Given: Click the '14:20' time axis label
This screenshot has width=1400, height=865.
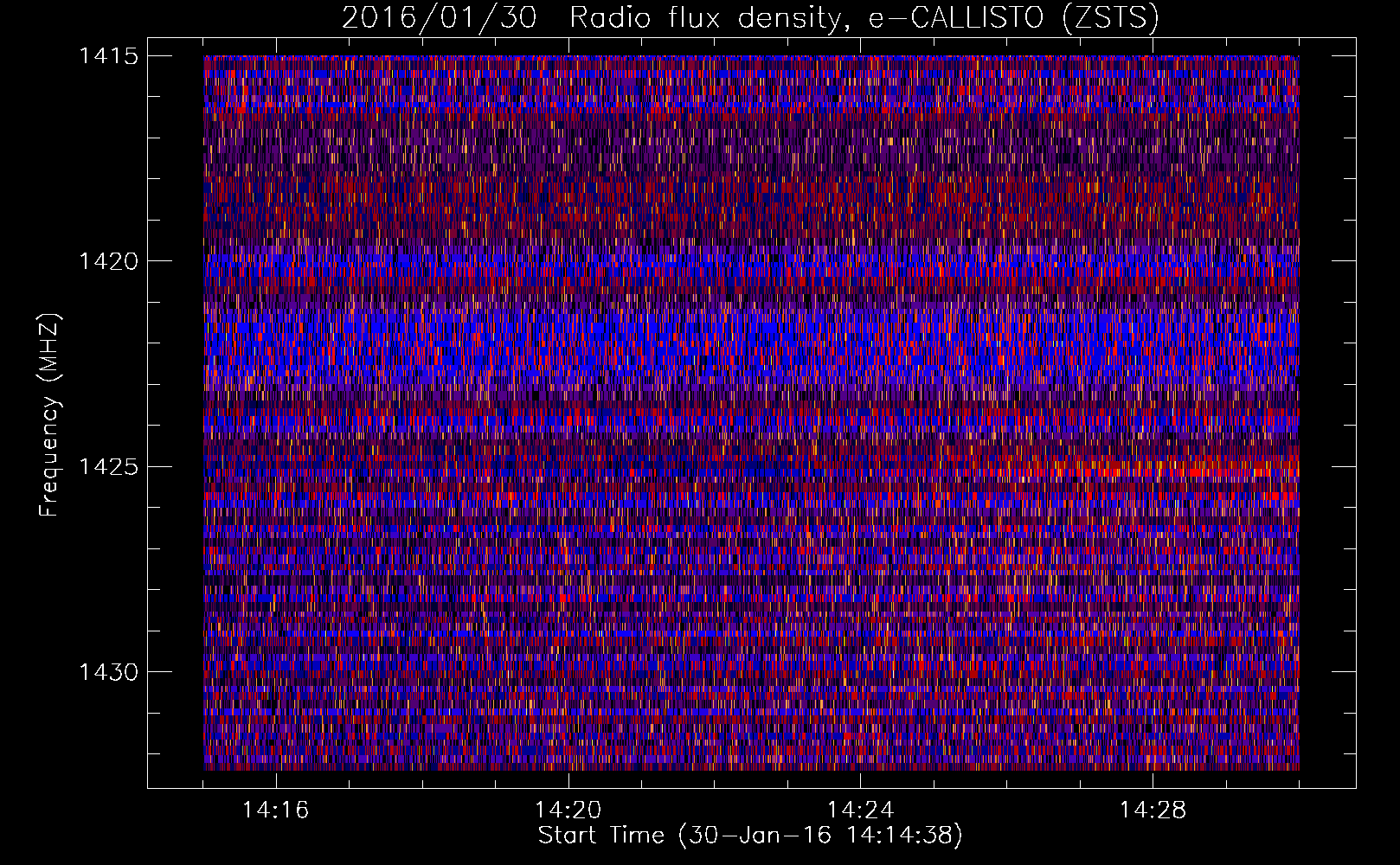Looking at the screenshot, I should [x=568, y=811].
